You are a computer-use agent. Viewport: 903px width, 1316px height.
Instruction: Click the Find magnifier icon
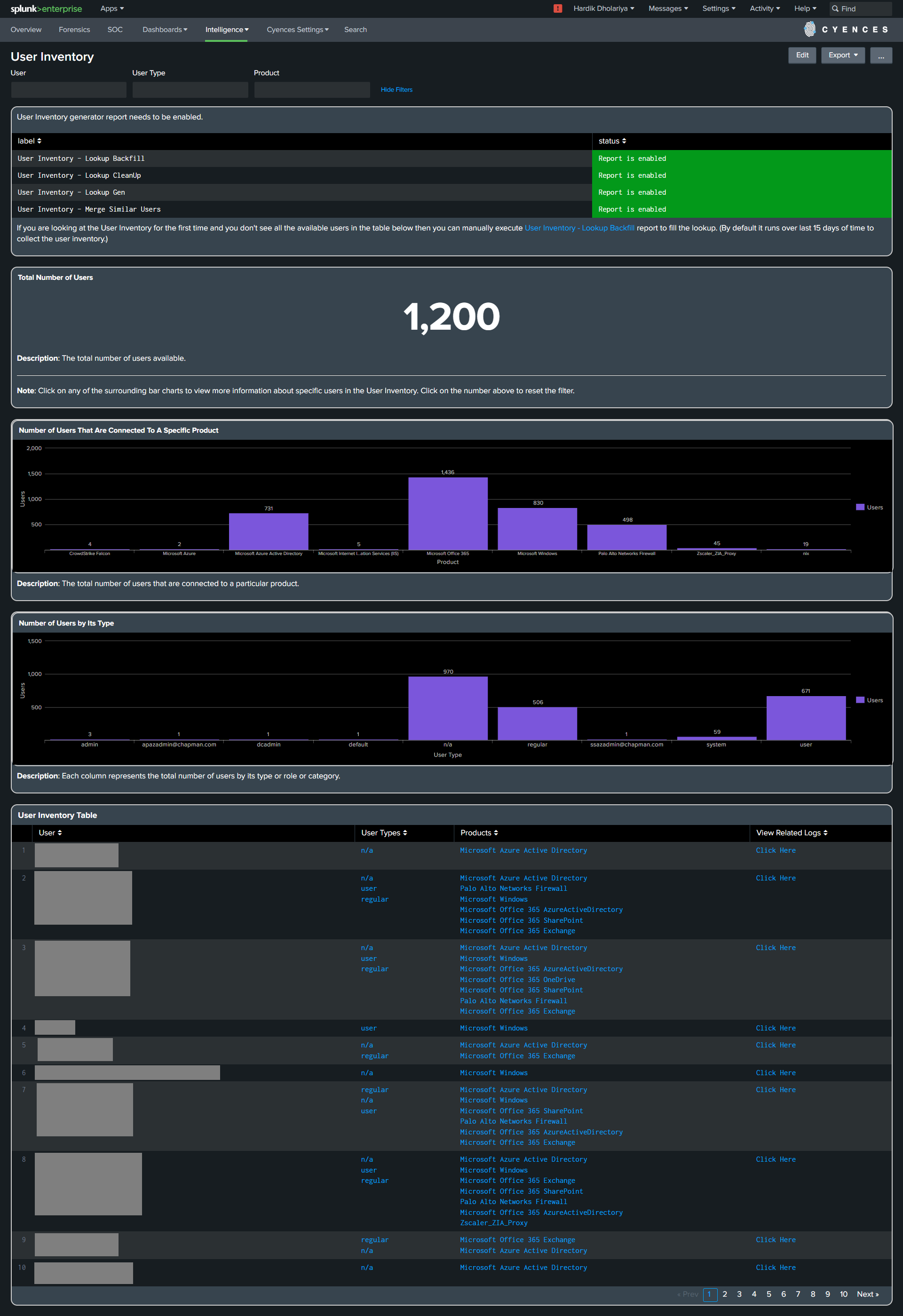(835, 8)
